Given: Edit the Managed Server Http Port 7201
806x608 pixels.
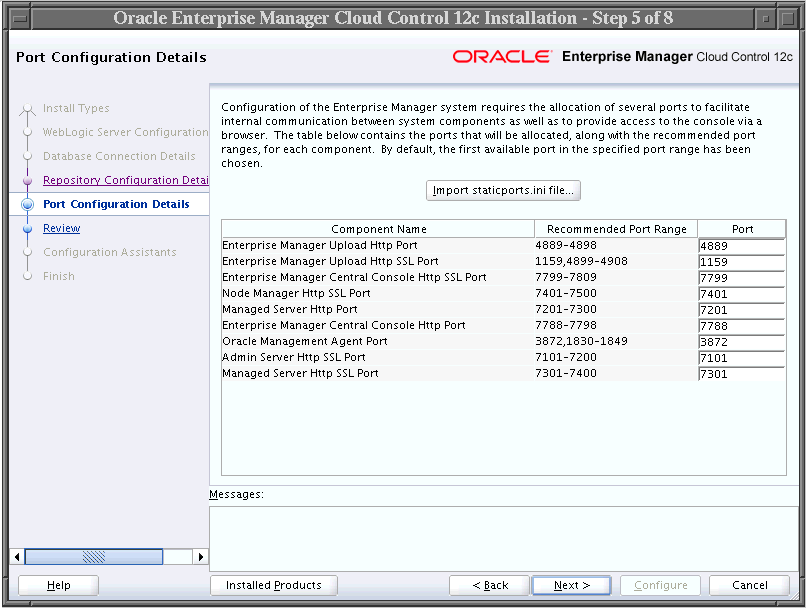Looking at the screenshot, I should [742, 310].
